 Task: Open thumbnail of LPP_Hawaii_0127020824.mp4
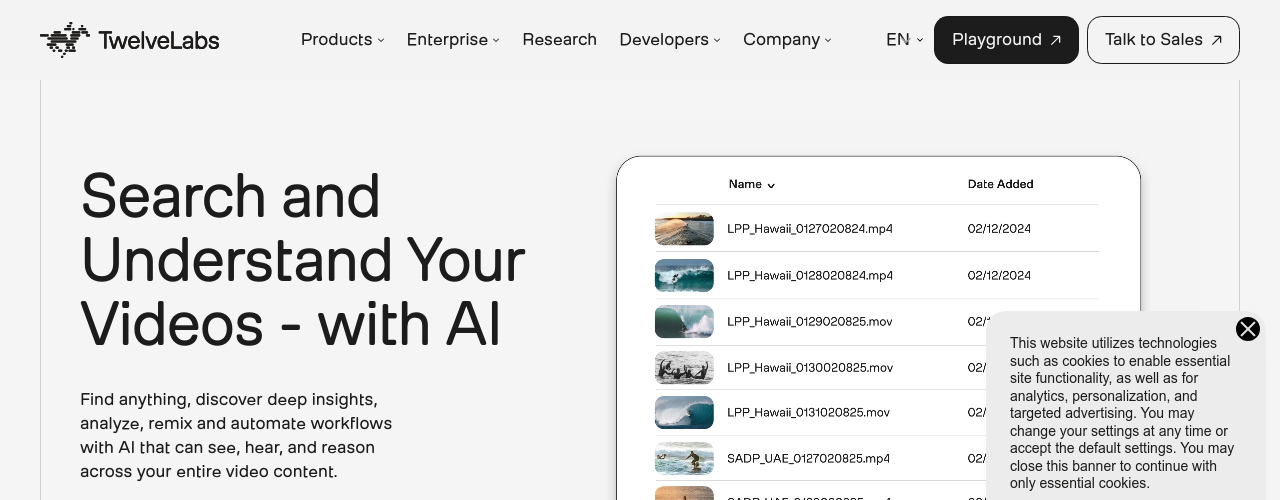point(684,229)
